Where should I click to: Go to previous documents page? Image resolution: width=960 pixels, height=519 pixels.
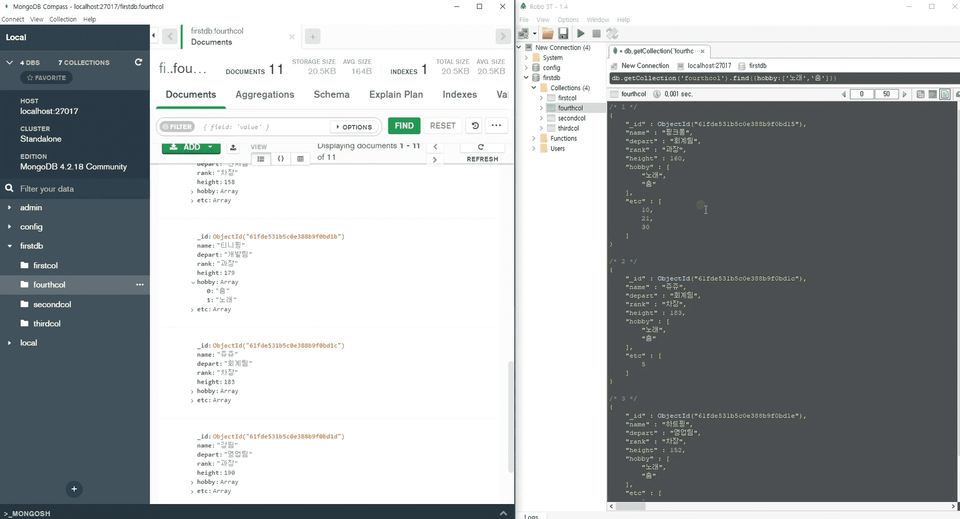435,147
